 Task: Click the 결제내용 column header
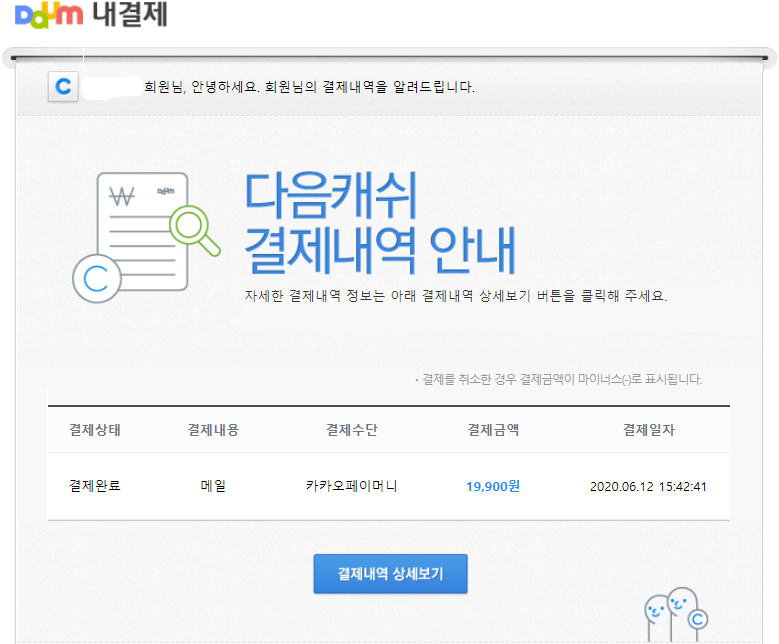click(x=213, y=429)
